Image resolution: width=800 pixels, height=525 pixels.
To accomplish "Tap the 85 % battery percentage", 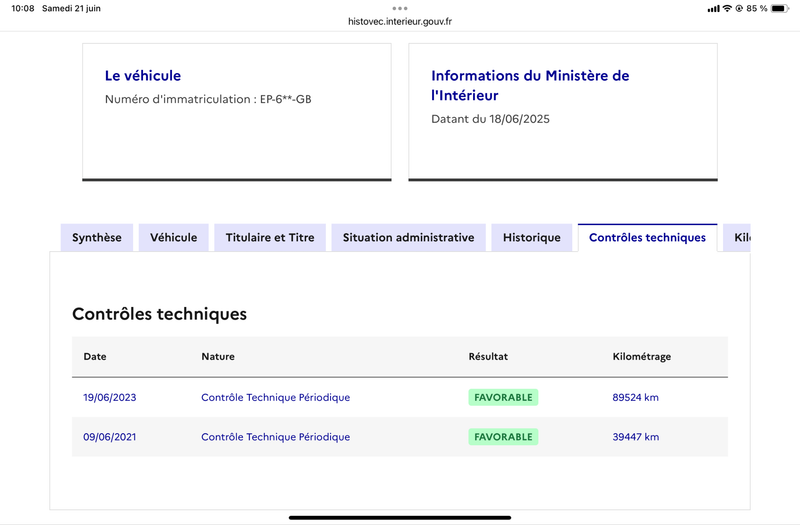I will point(757,8).
